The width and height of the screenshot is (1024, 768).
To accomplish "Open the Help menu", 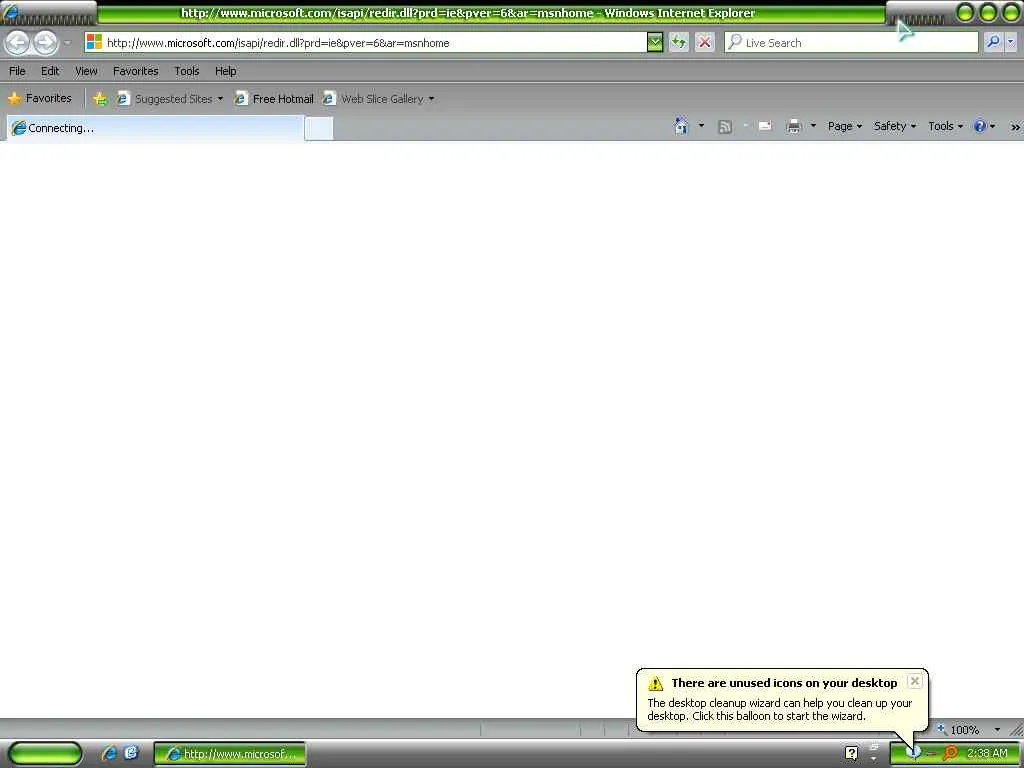I will click(x=225, y=71).
